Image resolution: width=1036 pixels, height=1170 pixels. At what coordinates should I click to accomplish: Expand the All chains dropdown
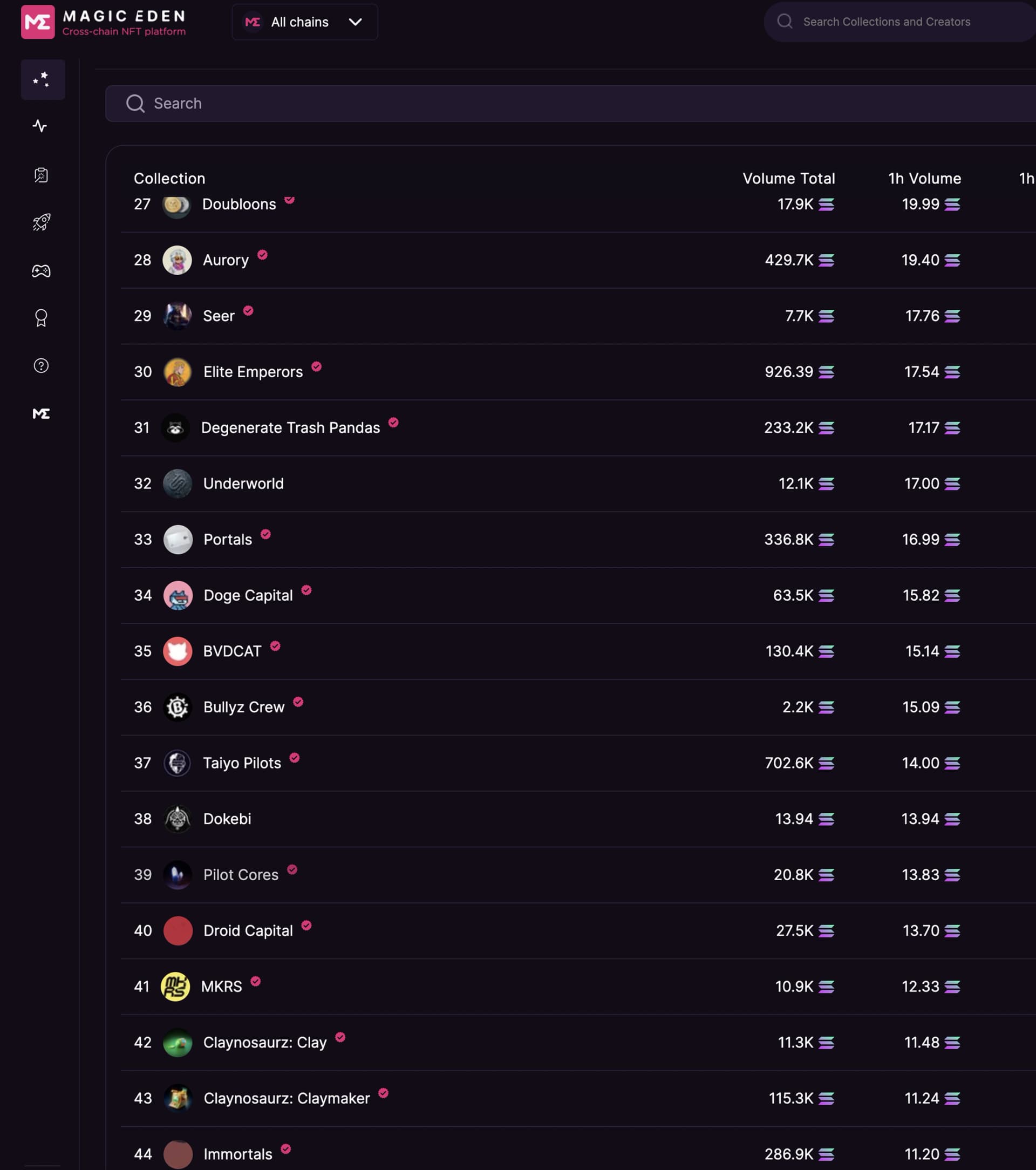[304, 22]
